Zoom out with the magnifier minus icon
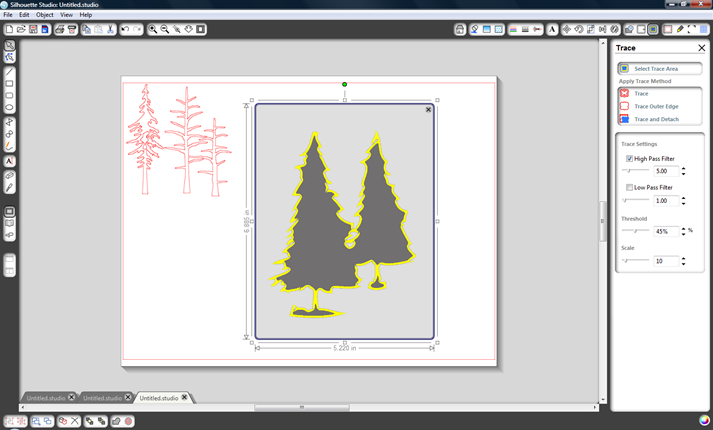This screenshot has height=430, width=713. coord(165,30)
